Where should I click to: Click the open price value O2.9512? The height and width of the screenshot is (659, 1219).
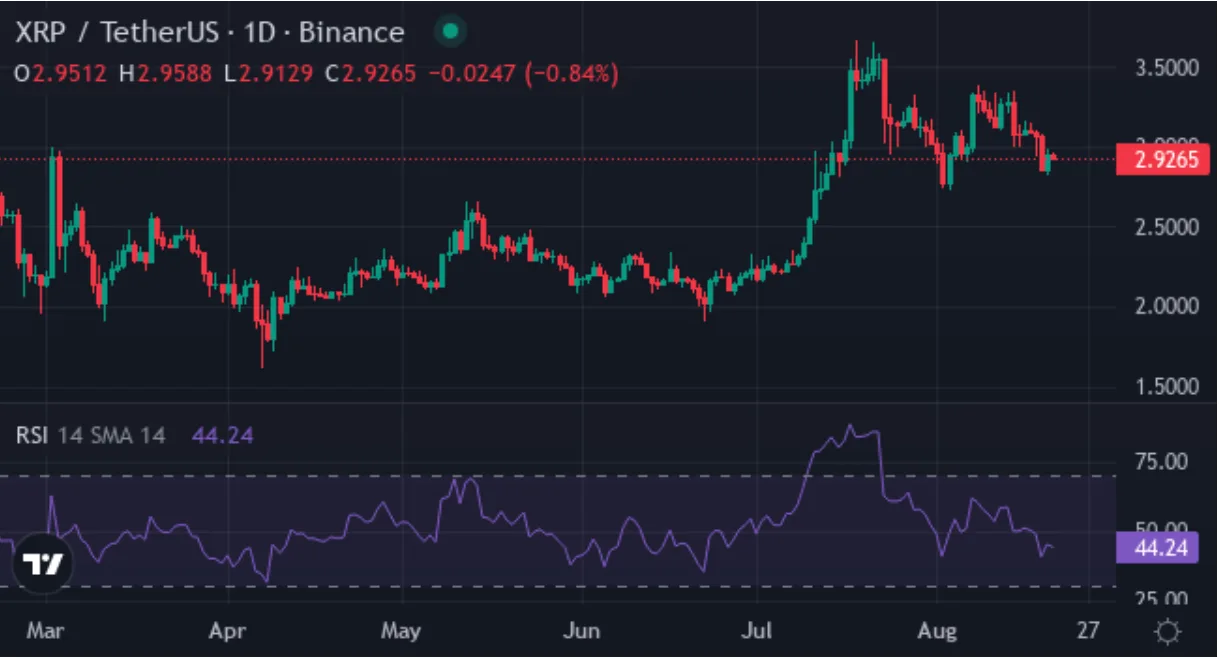click(x=61, y=74)
